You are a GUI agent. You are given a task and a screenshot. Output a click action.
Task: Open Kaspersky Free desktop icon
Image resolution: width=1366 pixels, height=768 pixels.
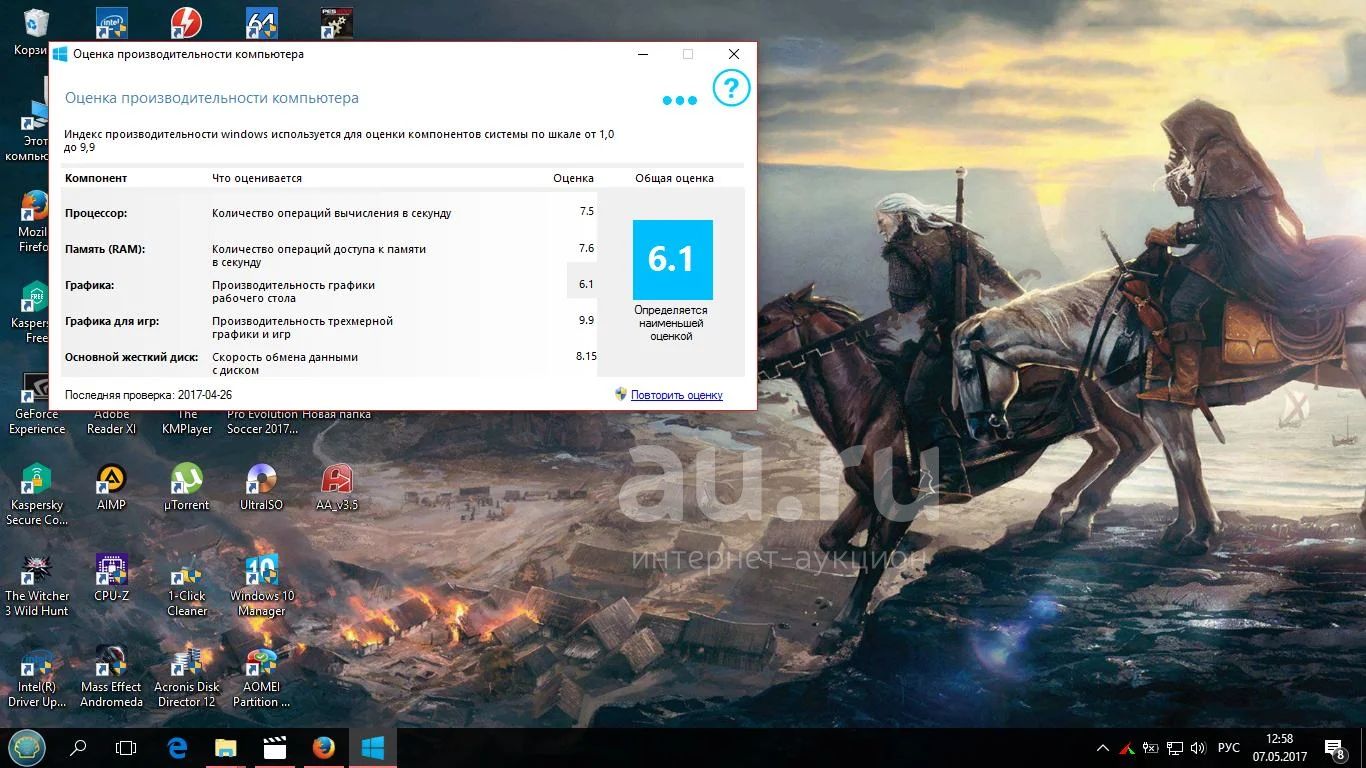(35, 310)
